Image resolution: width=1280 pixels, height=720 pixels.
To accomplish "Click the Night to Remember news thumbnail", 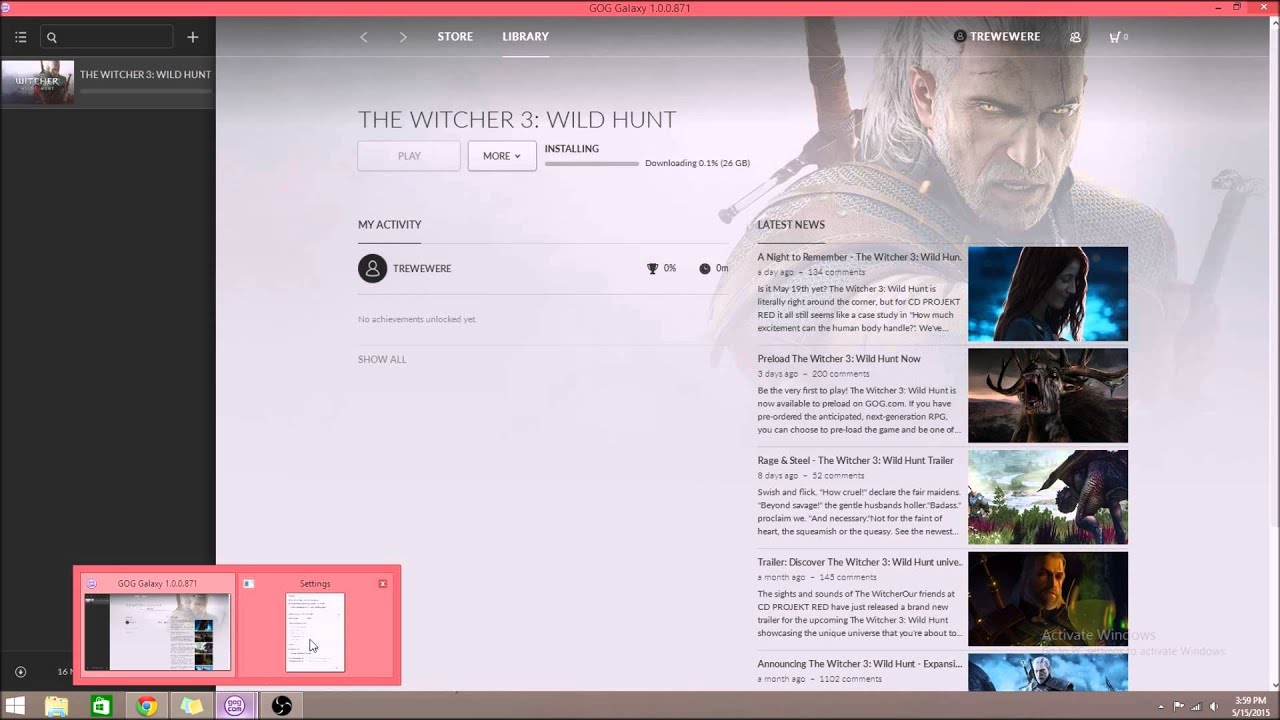I will point(1047,294).
